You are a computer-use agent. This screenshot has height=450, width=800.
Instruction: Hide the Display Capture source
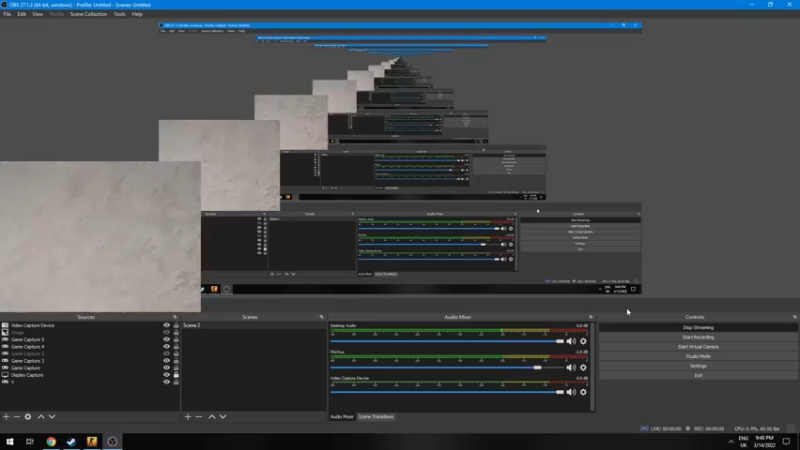(166, 375)
